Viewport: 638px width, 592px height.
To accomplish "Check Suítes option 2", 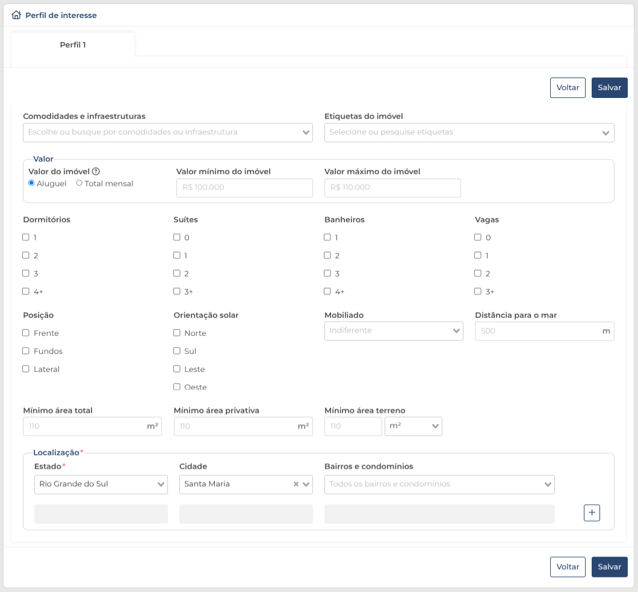I will pos(177,273).
